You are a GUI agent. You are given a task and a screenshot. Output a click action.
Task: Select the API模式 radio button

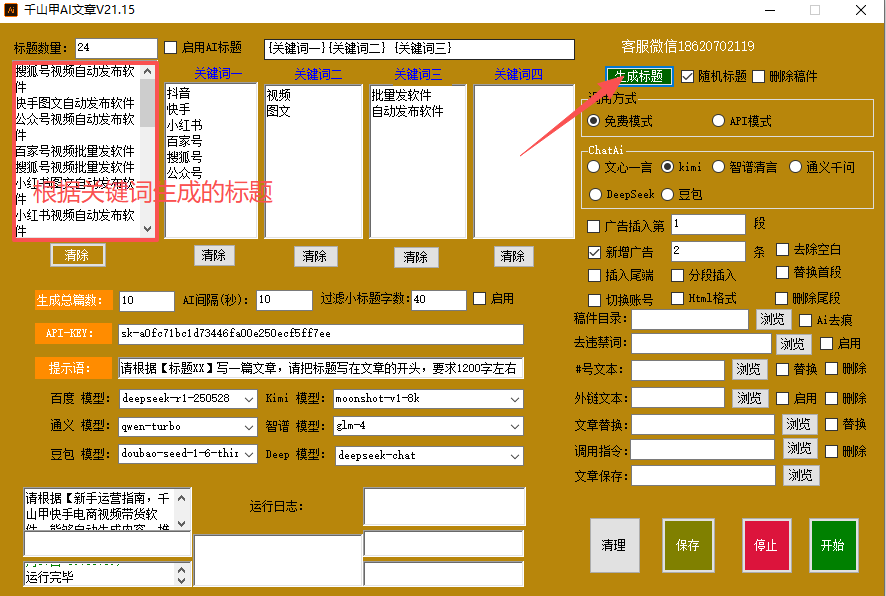tap(719, 121)
